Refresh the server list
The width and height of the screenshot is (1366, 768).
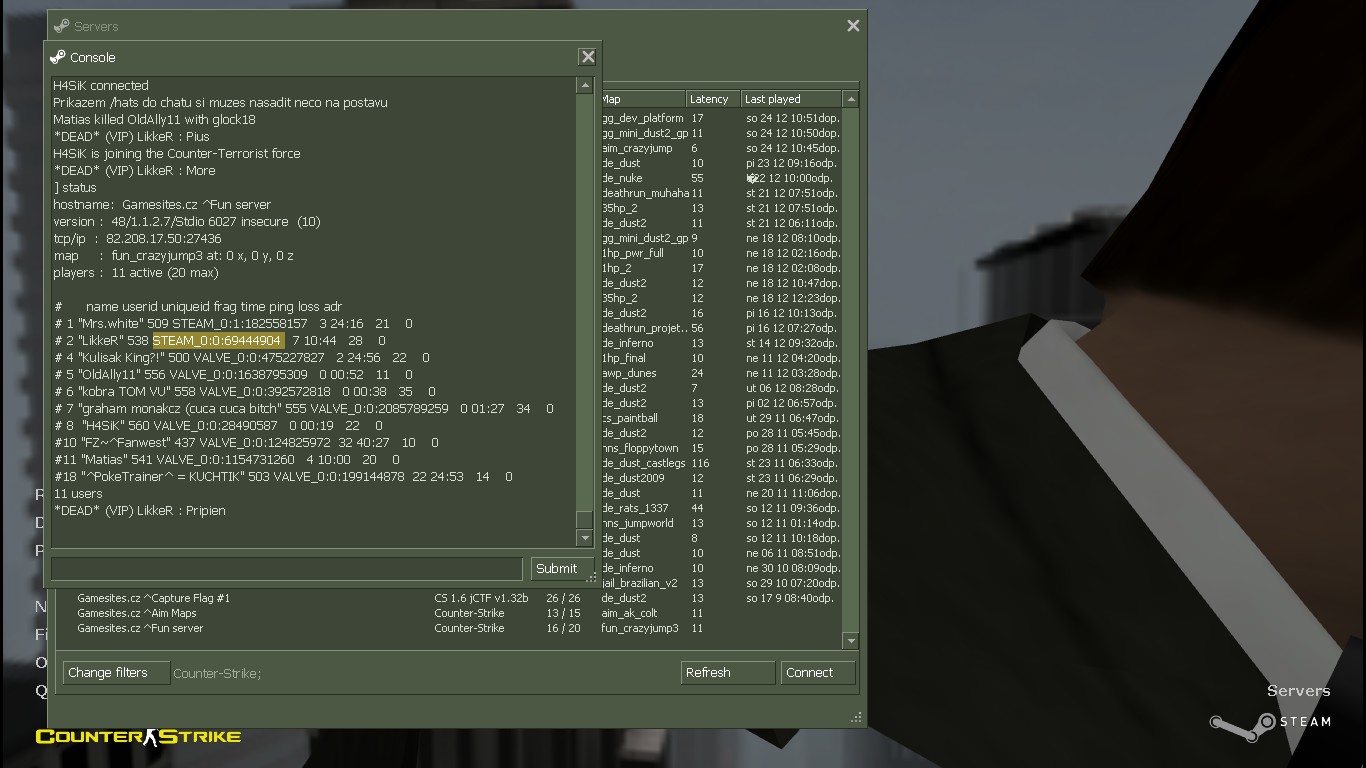727,673
